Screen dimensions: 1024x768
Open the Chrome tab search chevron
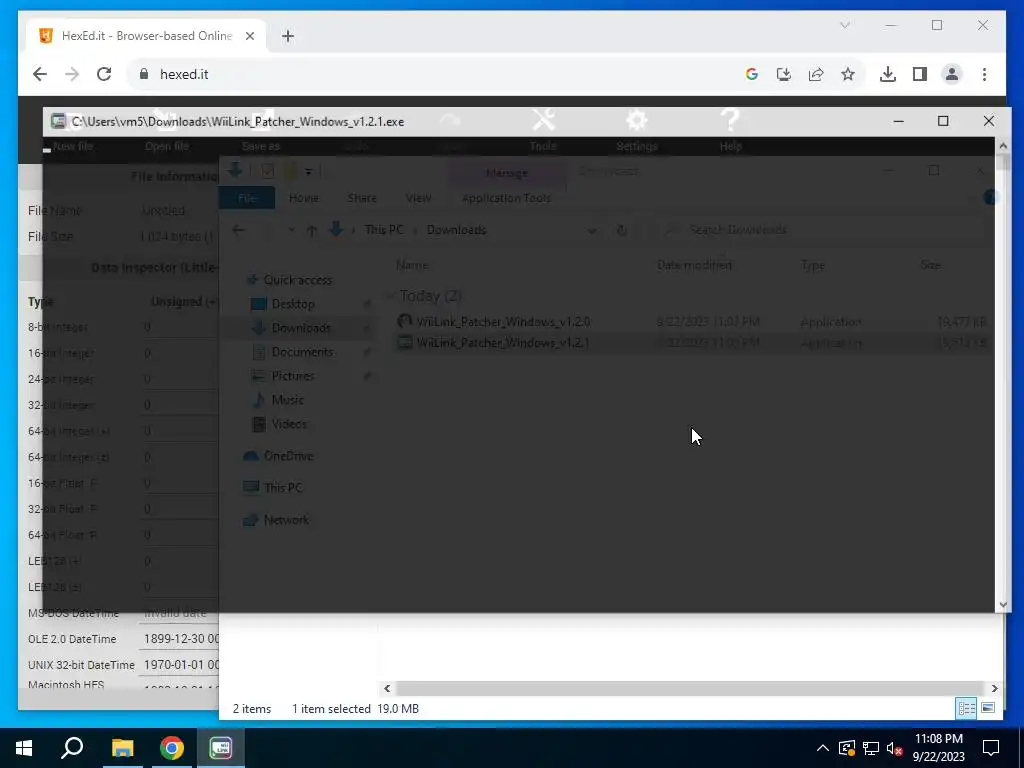[844, 25]
